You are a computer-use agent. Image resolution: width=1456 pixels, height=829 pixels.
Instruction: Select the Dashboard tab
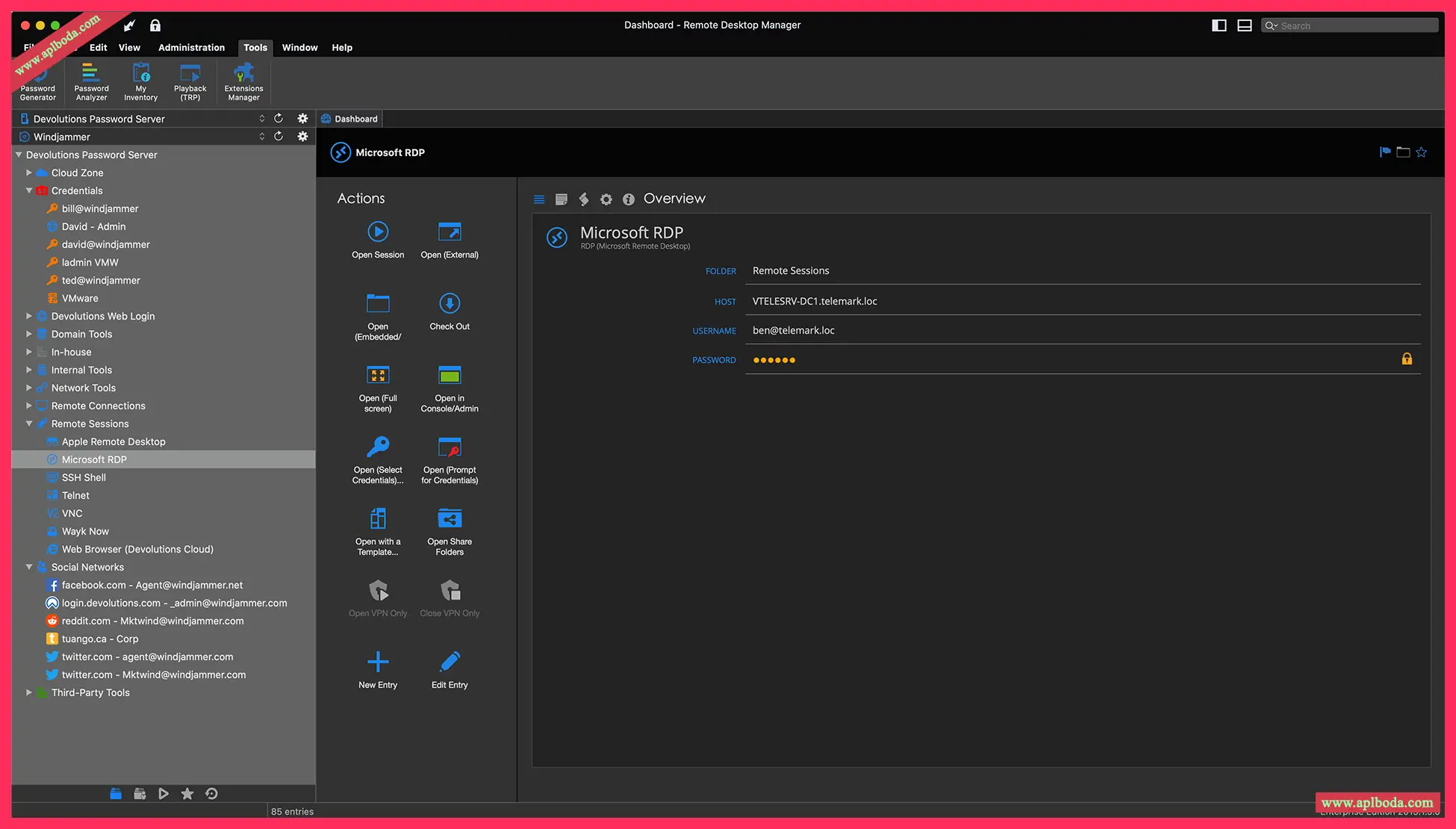pyautogui.click(x=349, y=119)
